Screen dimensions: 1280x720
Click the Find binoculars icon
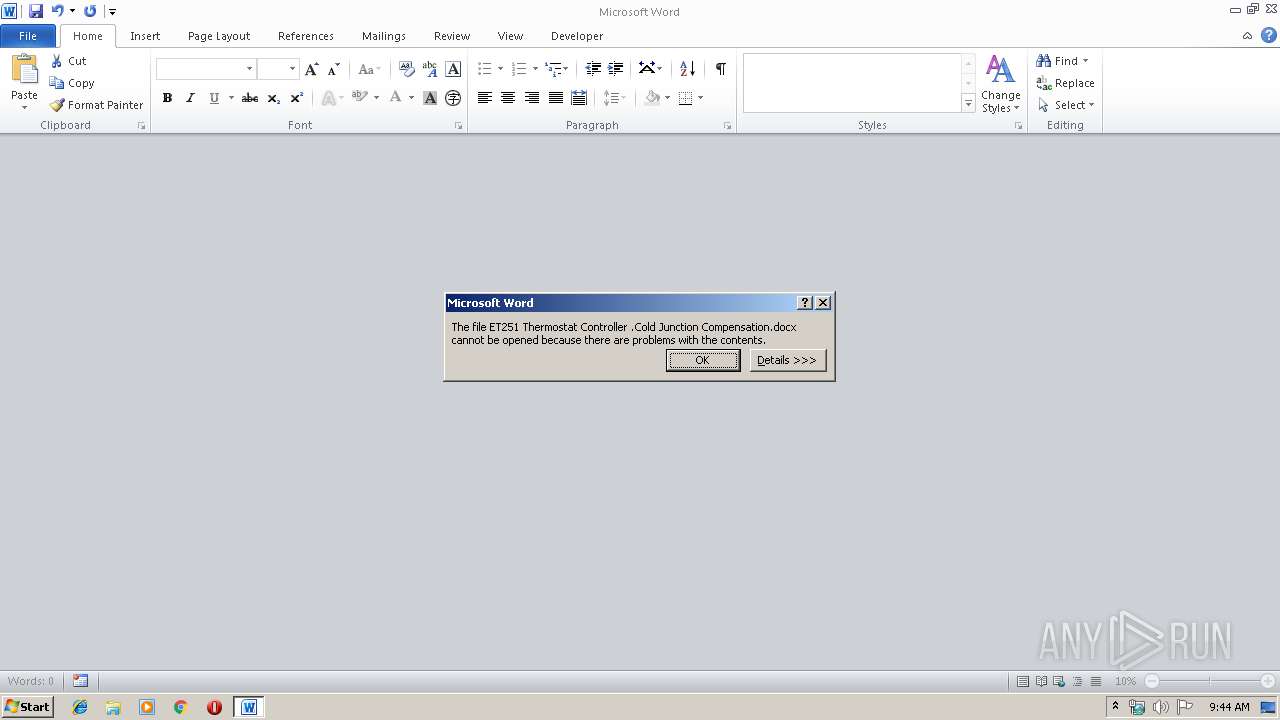(1044, 61)
